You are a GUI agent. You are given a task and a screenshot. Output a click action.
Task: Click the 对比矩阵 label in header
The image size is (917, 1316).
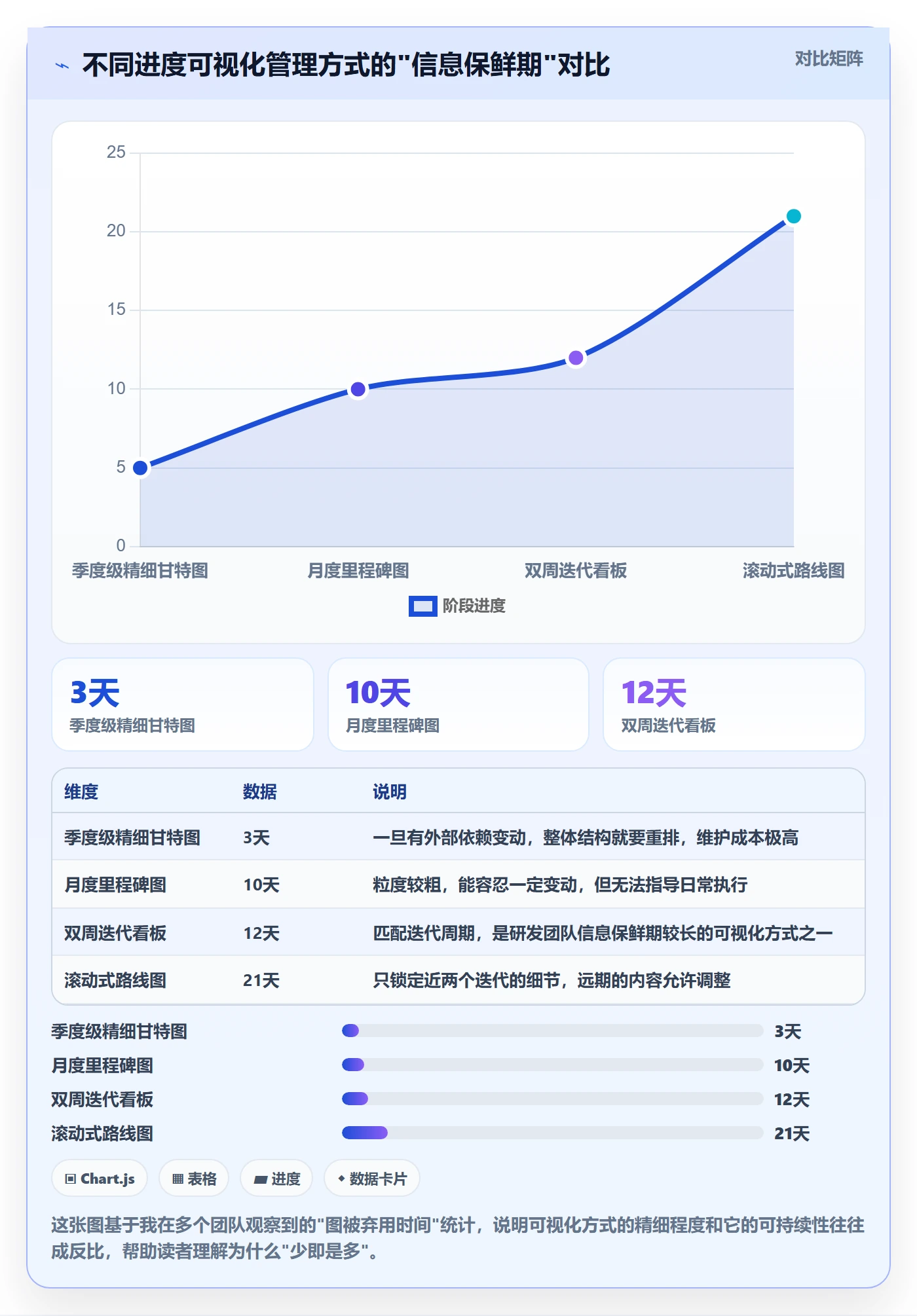click(x=829, y=59)
